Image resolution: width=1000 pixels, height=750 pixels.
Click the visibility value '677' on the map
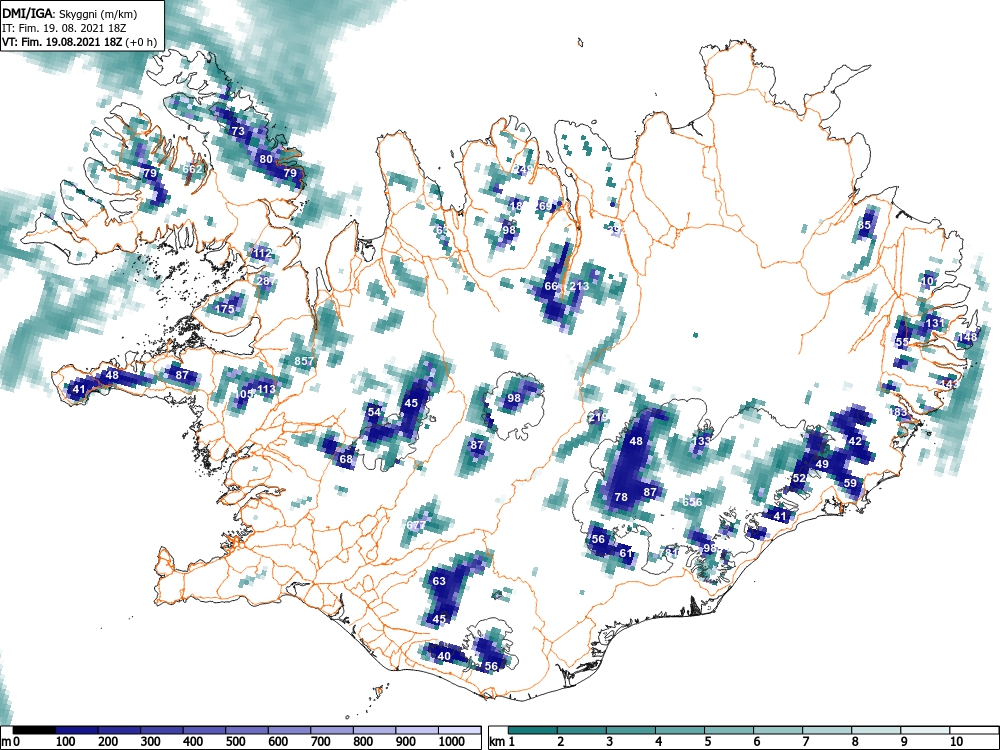pos(415,525)
